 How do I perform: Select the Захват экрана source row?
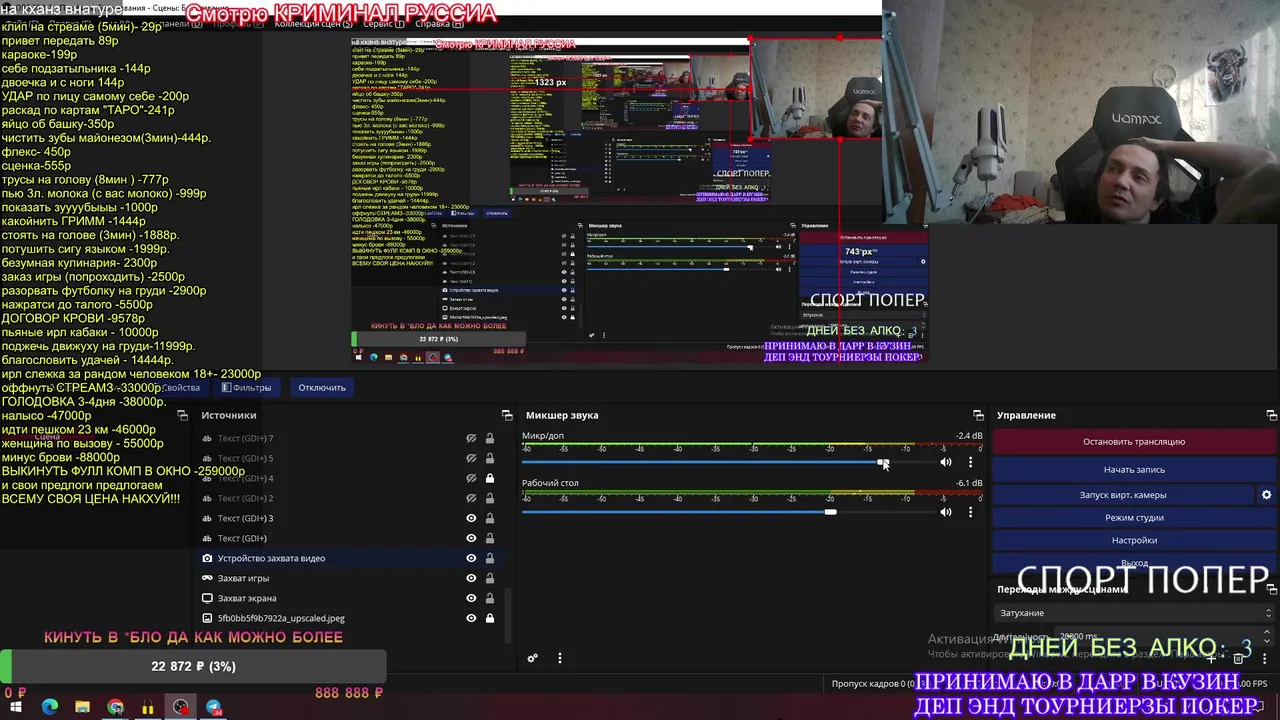(x=349, y=598)
